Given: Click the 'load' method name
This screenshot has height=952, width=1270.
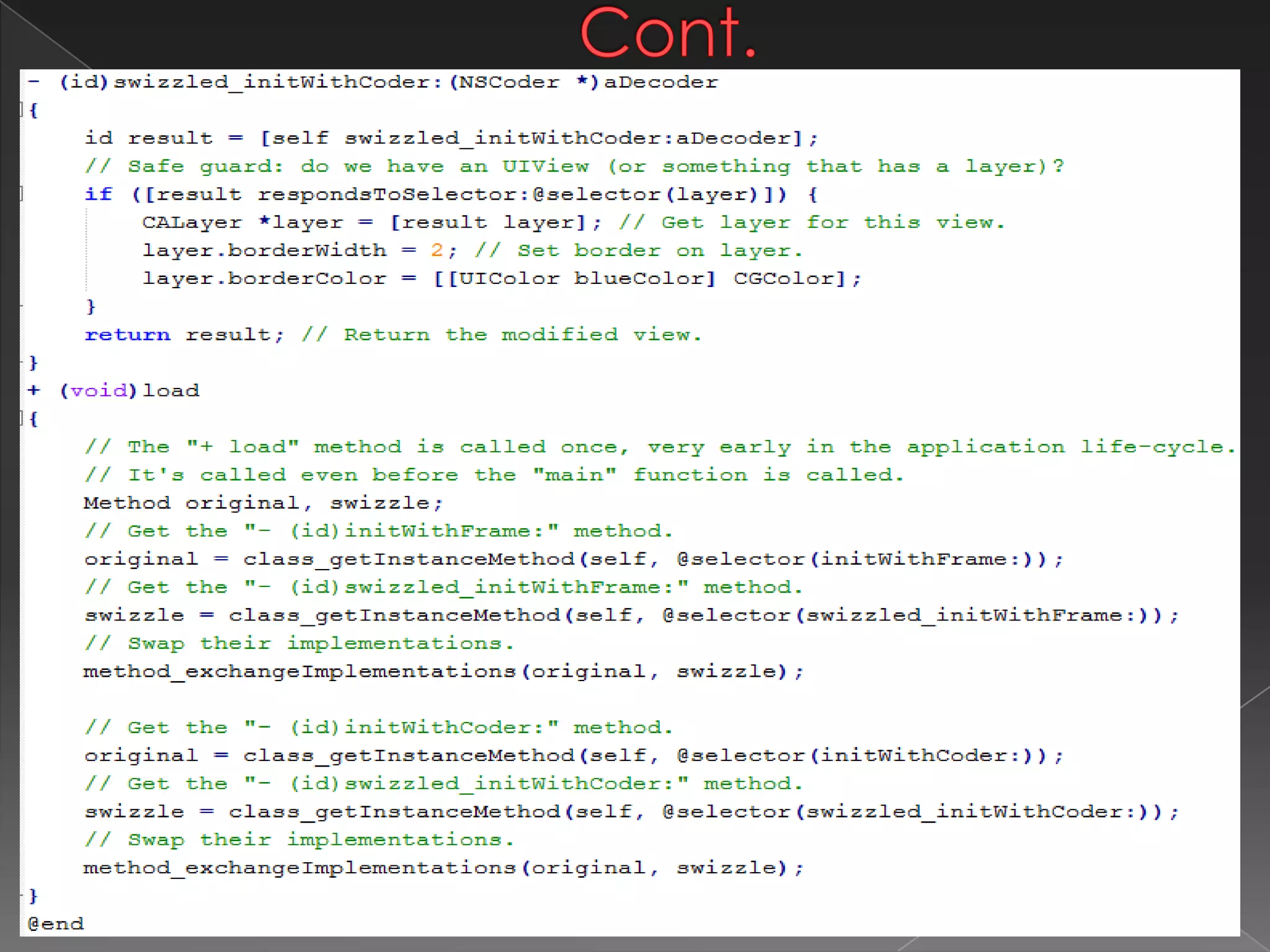Looking at the screenshot, I should (x=171, y=390).
